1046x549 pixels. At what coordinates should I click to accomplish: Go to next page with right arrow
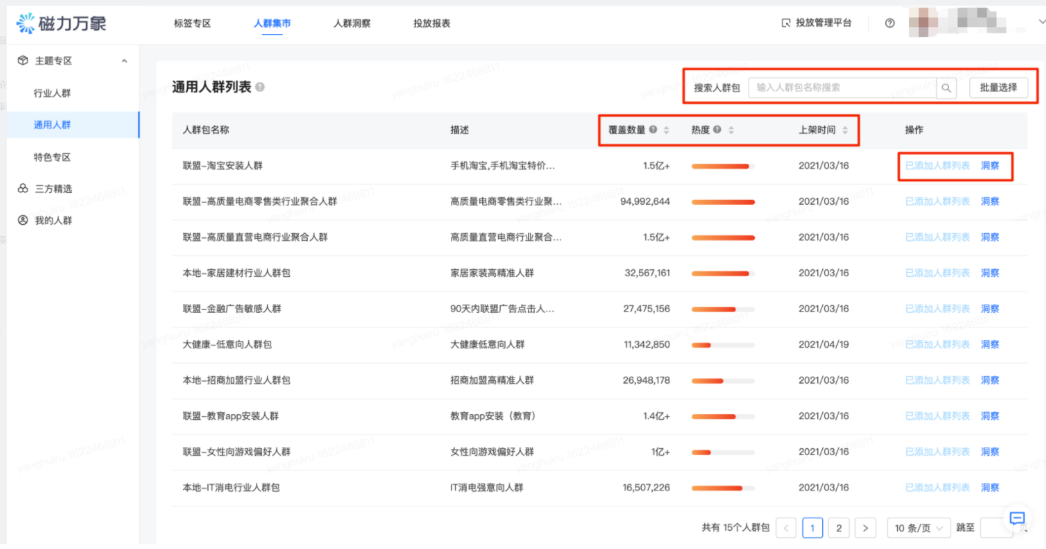pos(866,528)
